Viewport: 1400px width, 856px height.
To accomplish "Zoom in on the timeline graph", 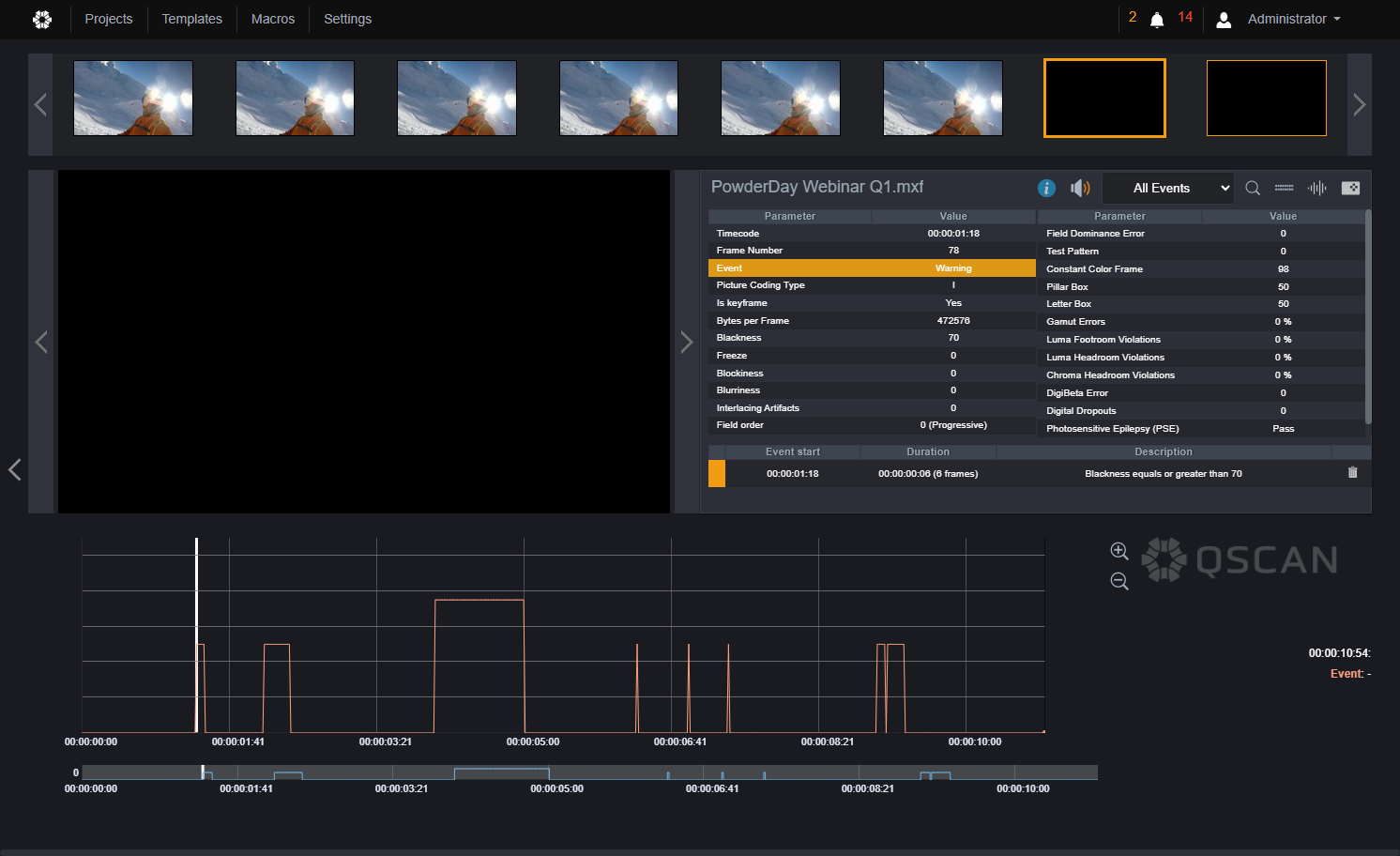I will click(1119, 551).
